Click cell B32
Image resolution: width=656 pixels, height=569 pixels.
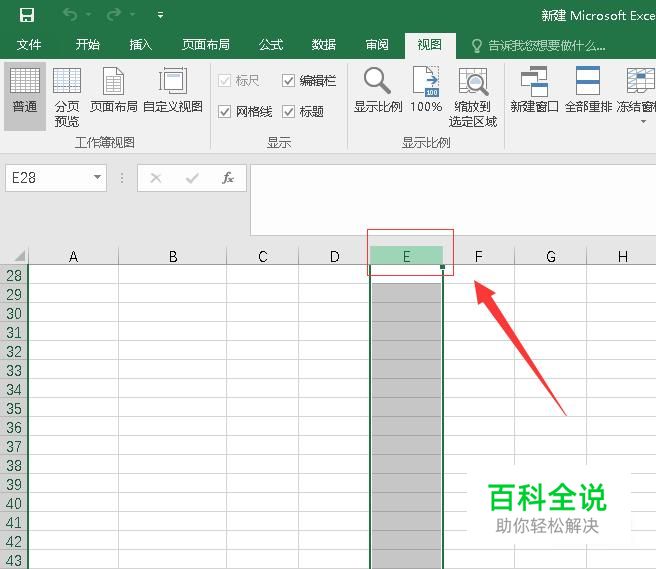pos(172,351)
